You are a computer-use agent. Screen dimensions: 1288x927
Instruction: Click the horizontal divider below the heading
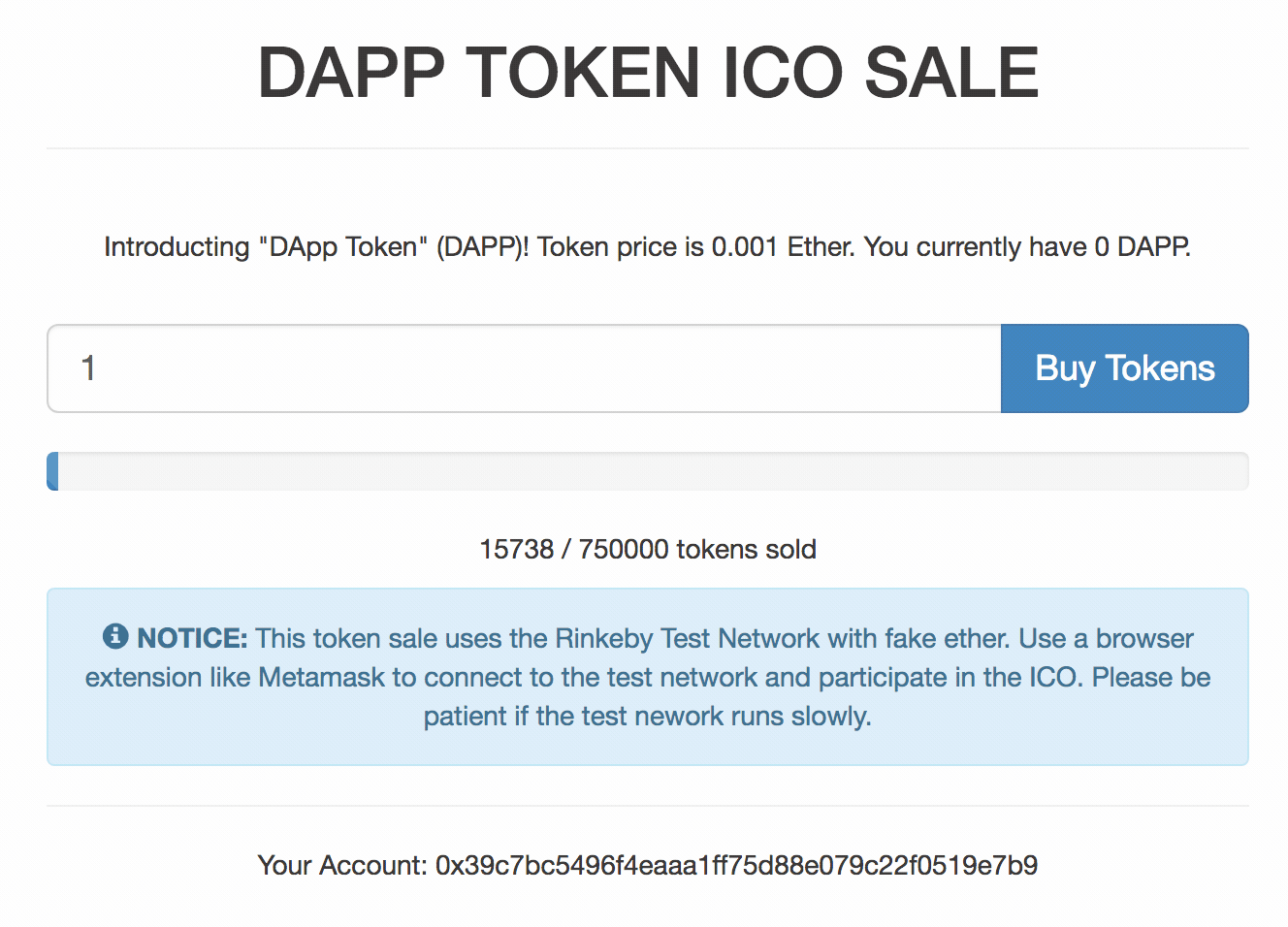[648, 148]
